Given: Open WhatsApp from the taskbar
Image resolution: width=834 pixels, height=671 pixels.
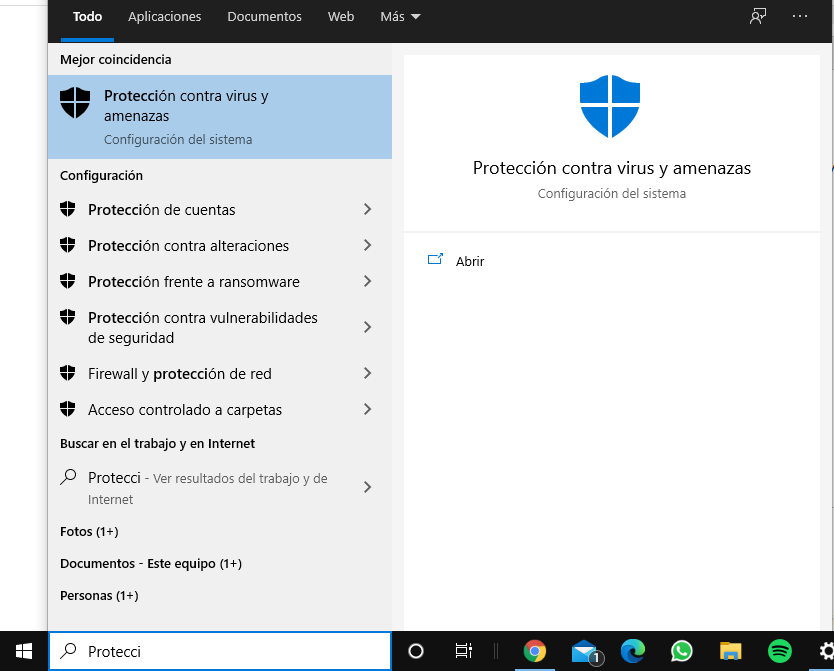Looking at the screenshot, I should pos(682,651).
